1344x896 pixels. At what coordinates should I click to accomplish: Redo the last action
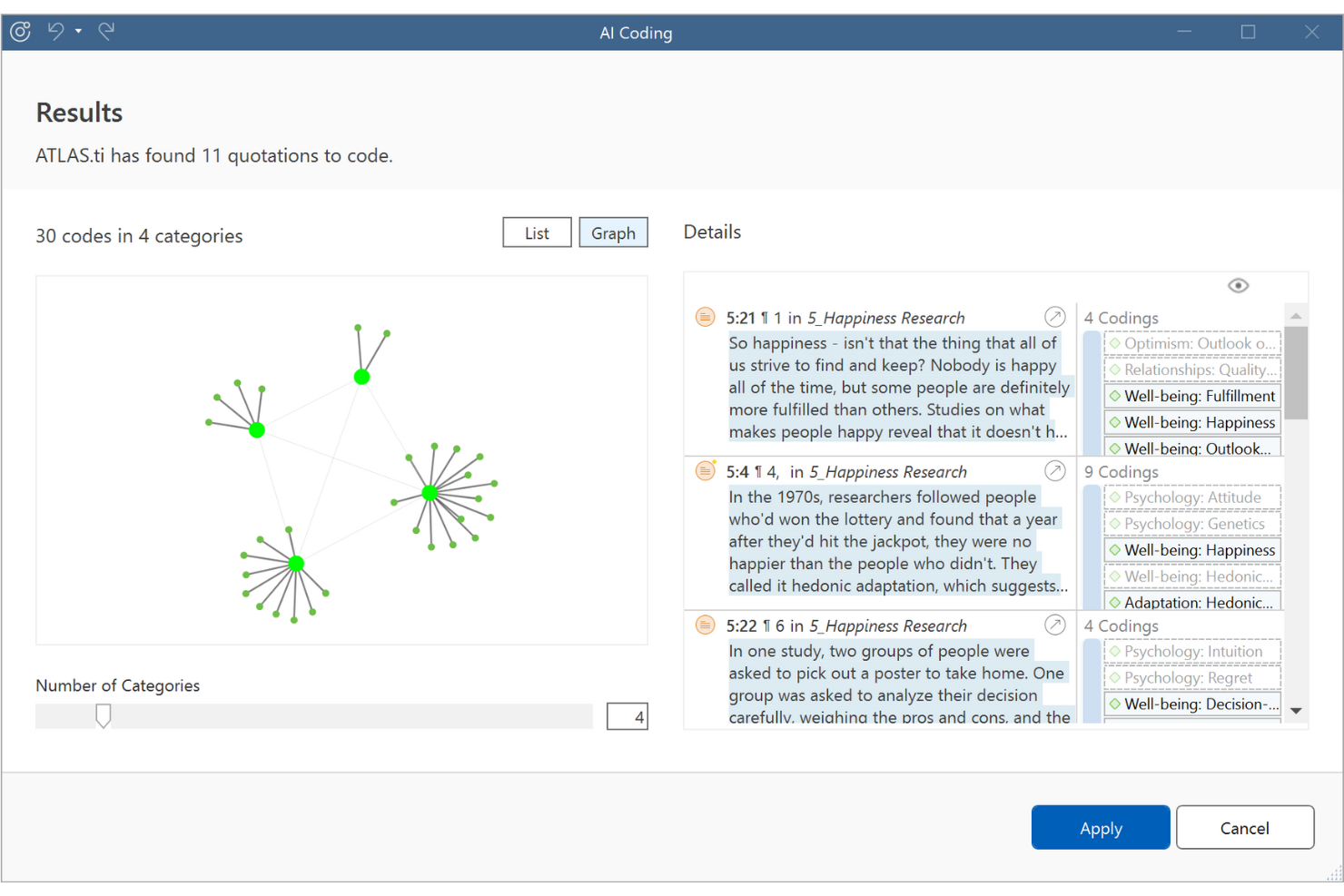click(x=106, y=32)
